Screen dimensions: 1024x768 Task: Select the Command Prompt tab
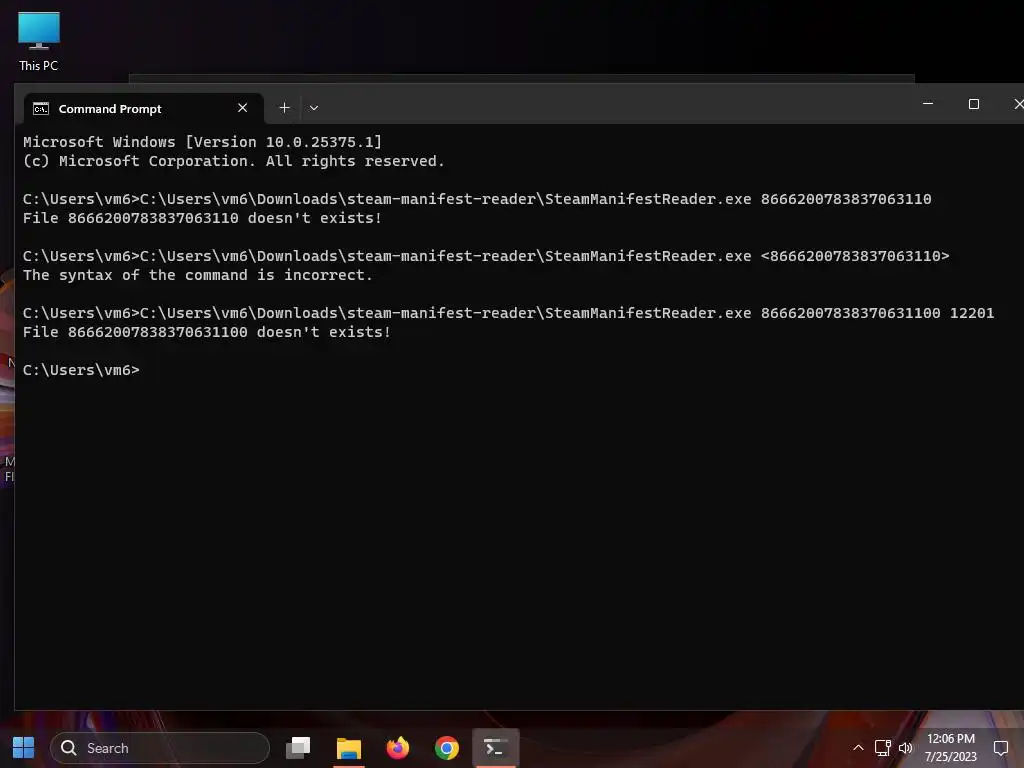pos(144,108)
